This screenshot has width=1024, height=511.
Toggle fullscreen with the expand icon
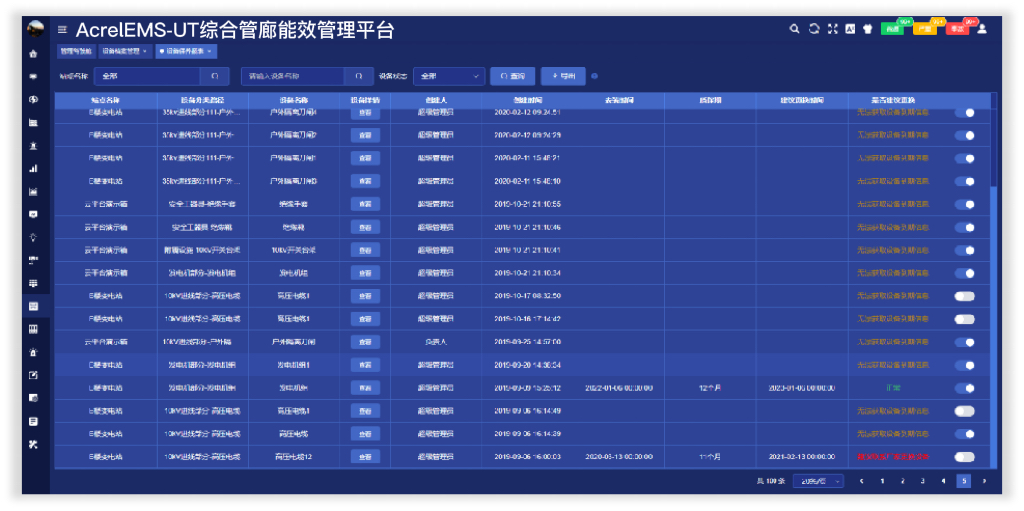click(832, 29)
